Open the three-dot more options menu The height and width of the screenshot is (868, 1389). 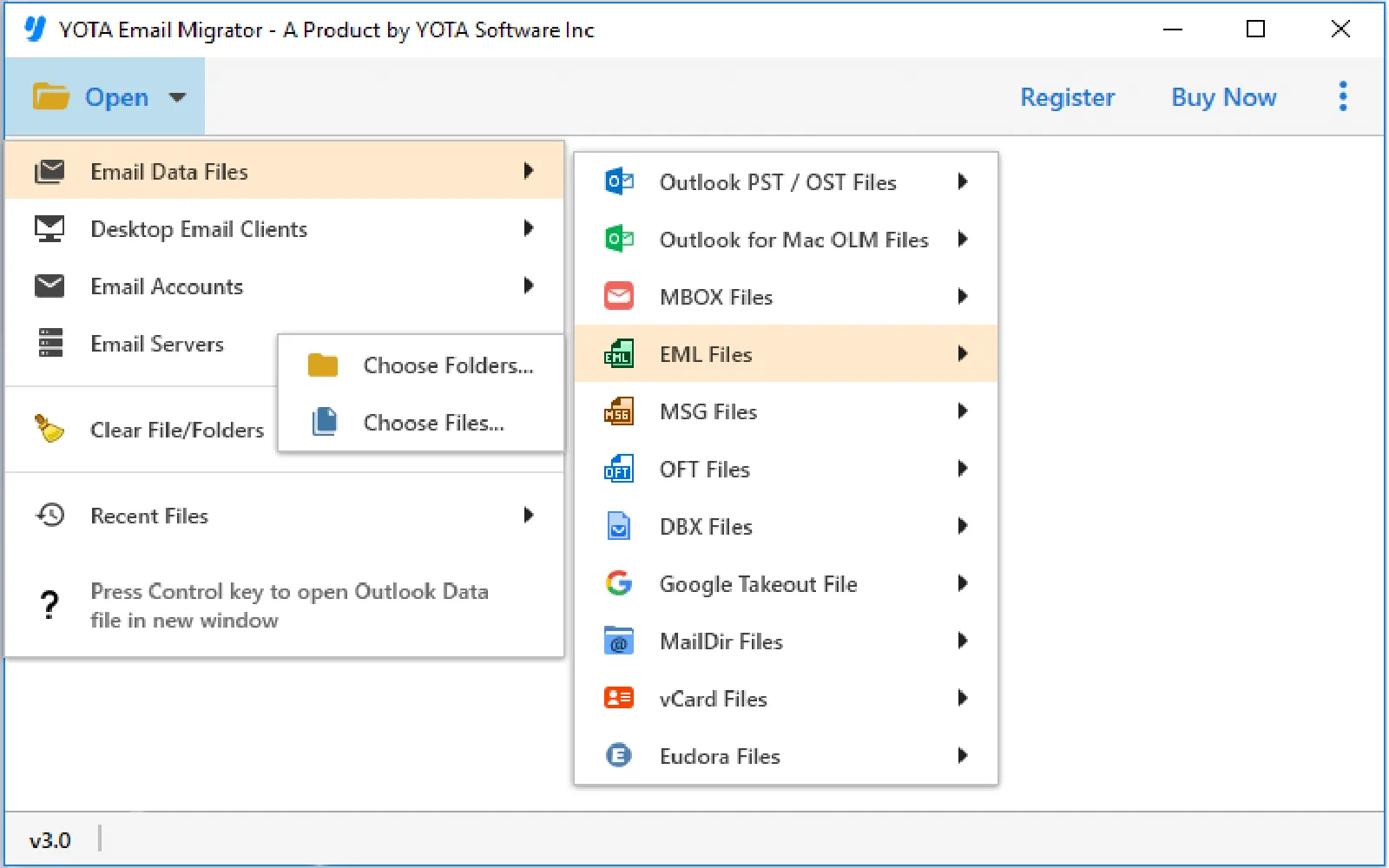1343,96
